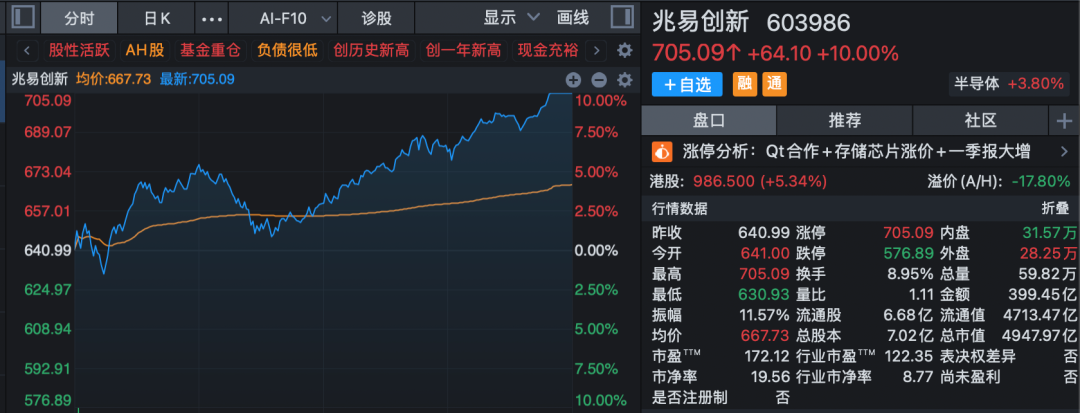
Task: Select the 推荐 recommendations tab
Action: 844,122
